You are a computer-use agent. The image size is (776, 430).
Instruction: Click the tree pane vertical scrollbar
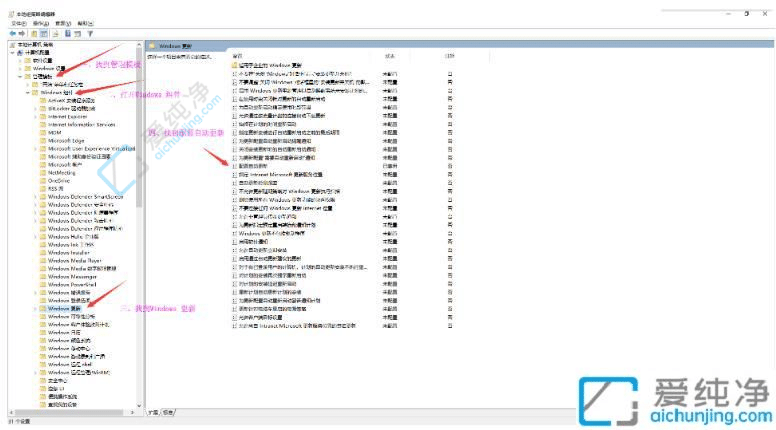click(x=139, y=129)
